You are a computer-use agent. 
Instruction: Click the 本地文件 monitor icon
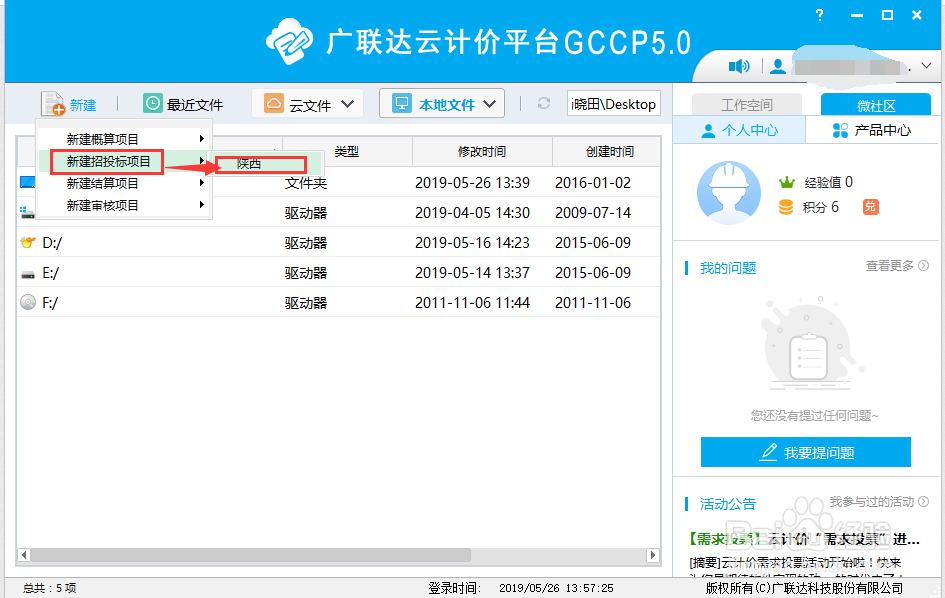(401, 103)
